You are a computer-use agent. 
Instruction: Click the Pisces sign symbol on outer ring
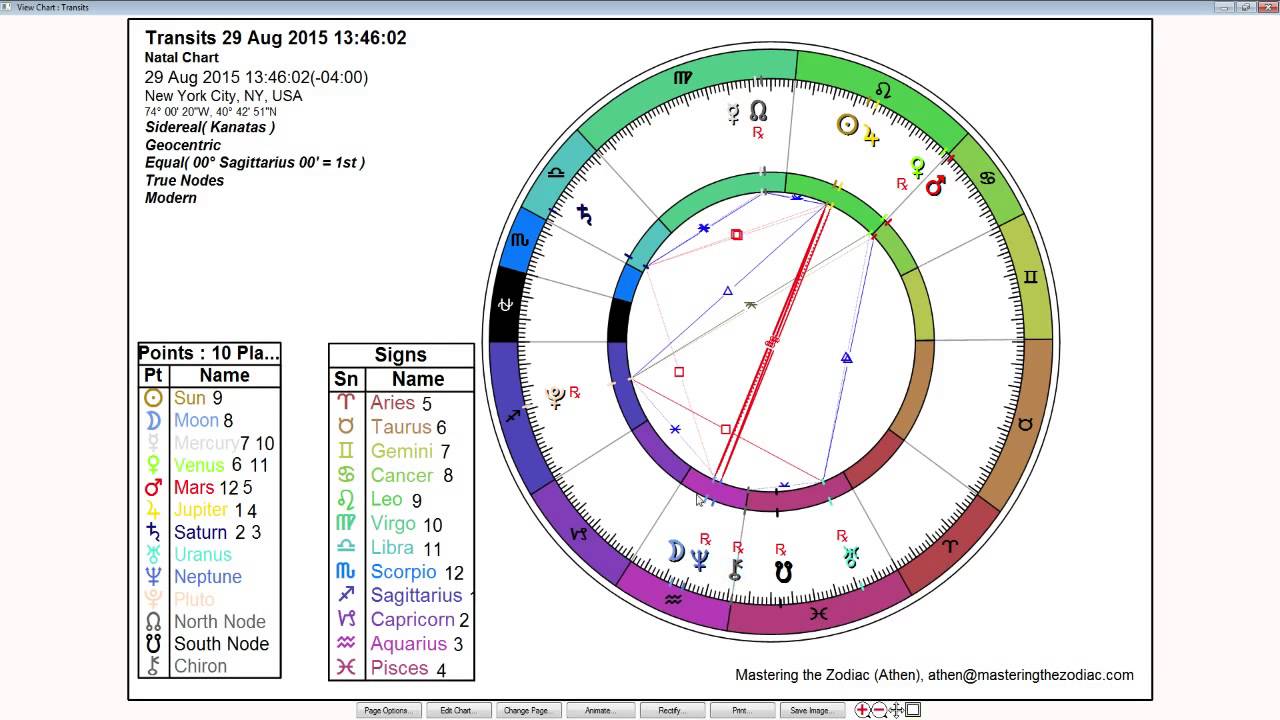tap(819, 613)
